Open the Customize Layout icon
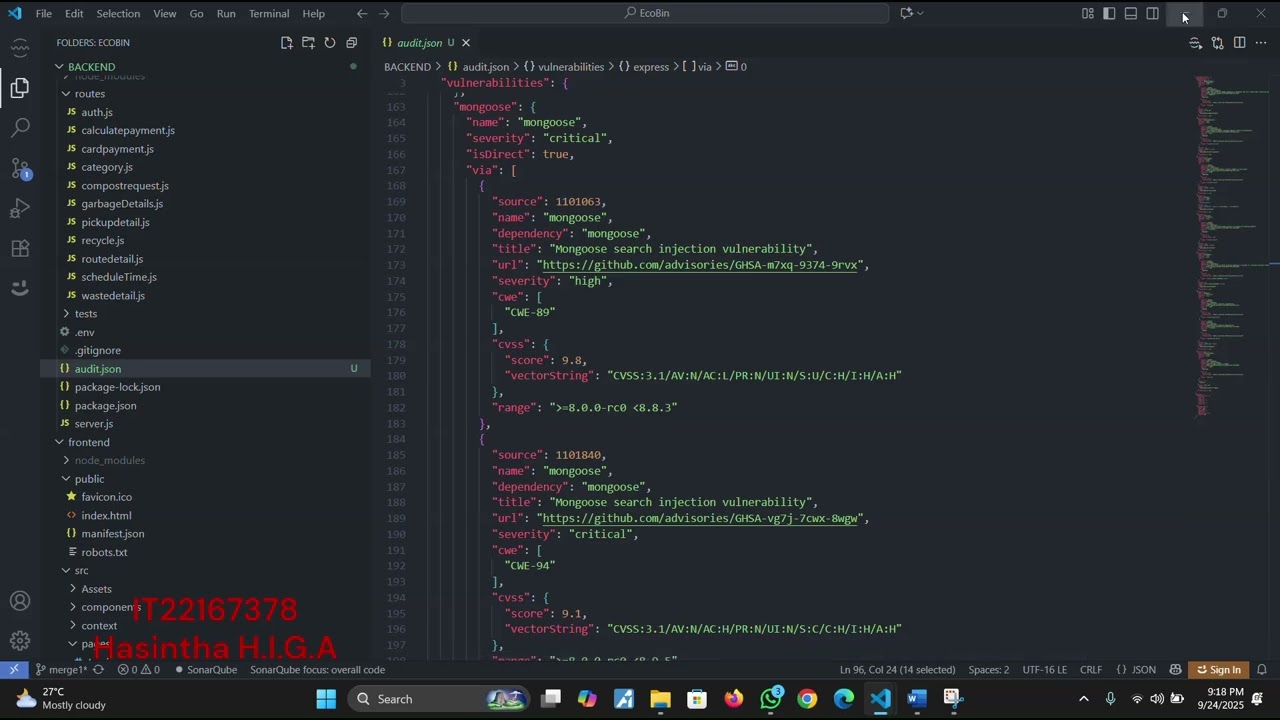This screenshot has width=1280, height=720. tap(1087, 13)
